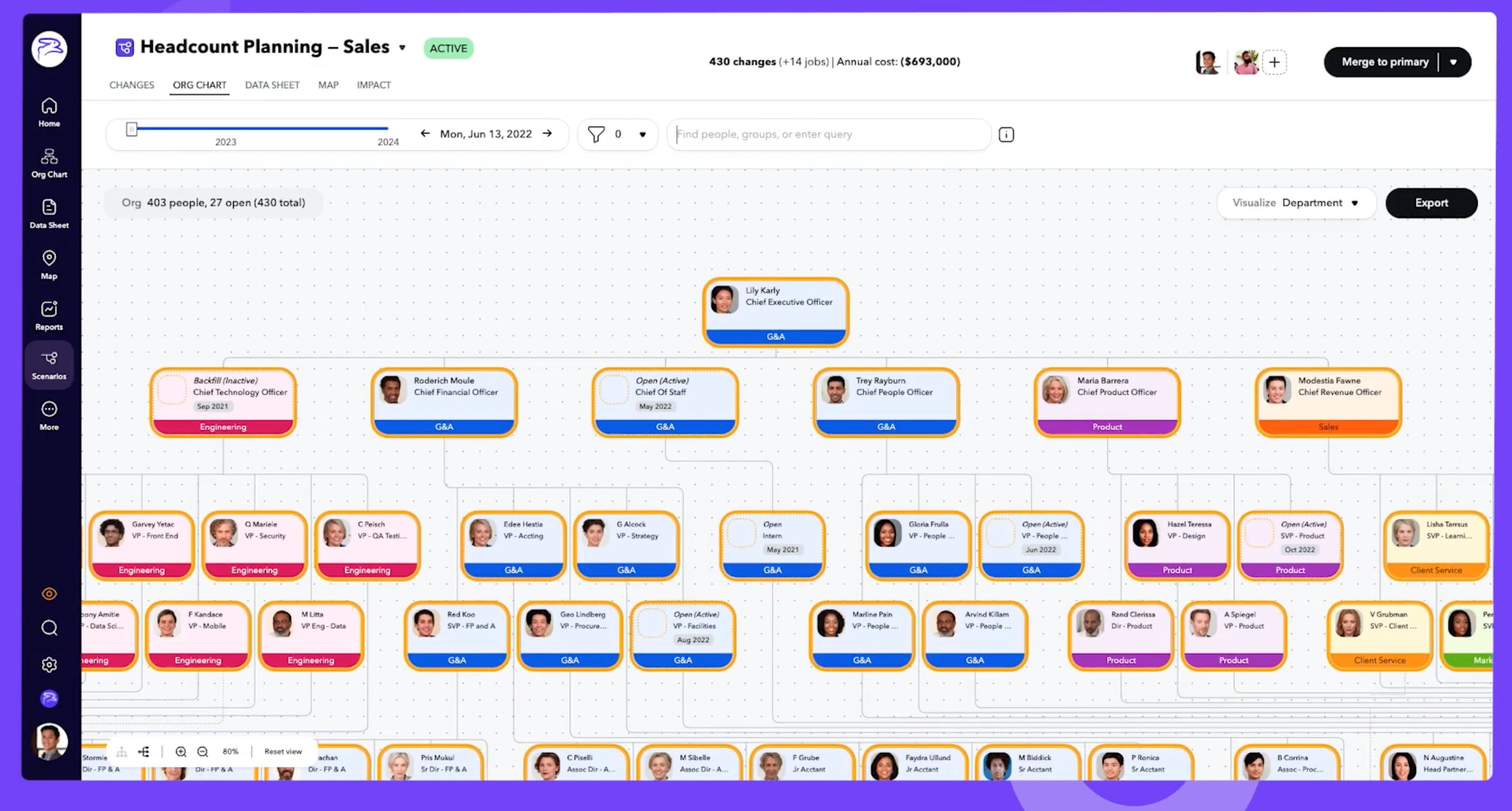
Task: Switch to the CHANGES tab
Action: (131, 85)
